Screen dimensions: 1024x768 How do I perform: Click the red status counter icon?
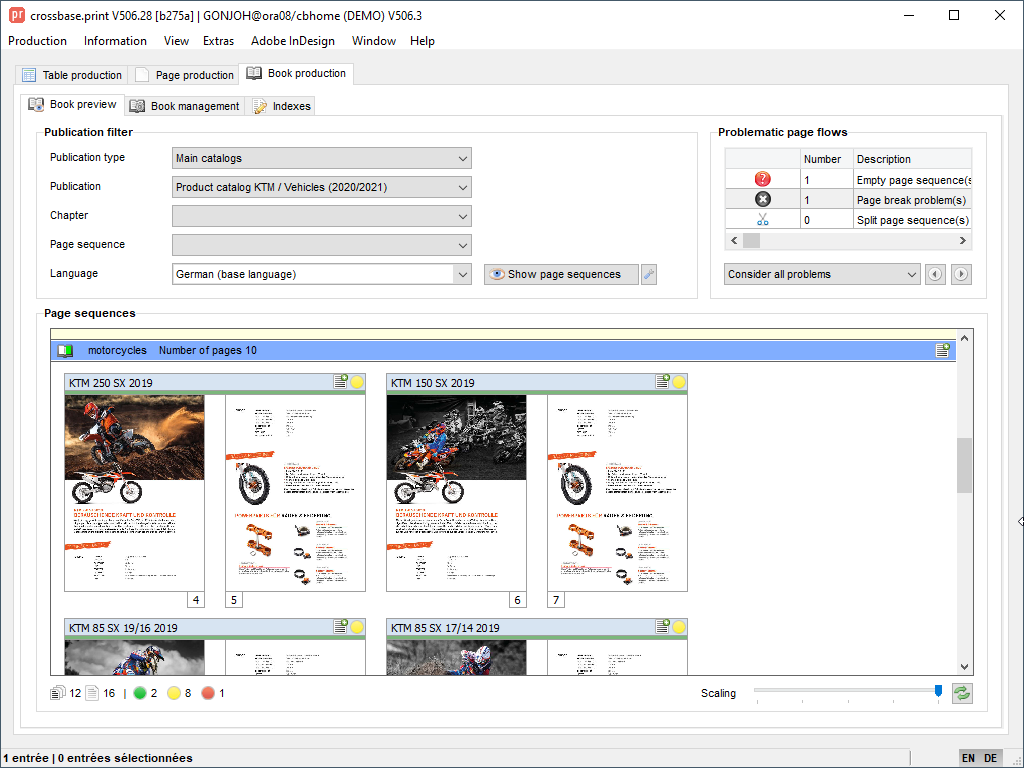pyautogui.click(x=208, y=693)
